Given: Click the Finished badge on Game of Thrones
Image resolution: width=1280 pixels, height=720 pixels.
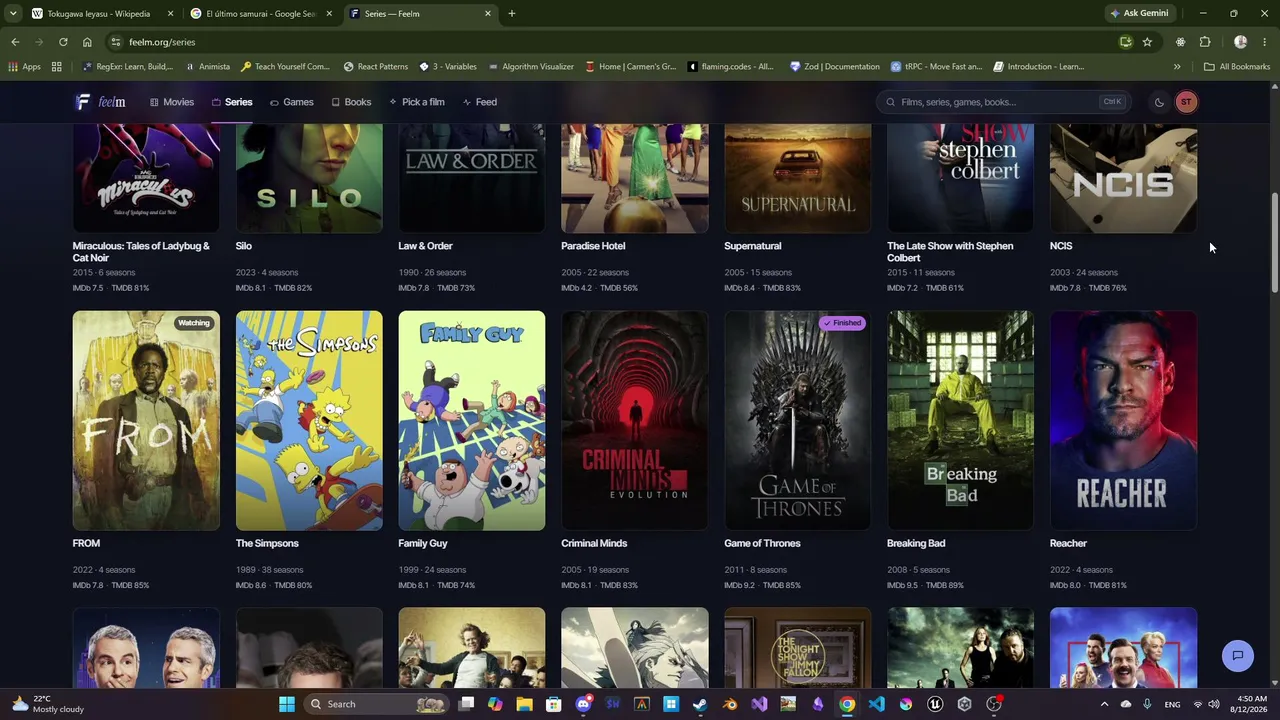Looking at the screenshot, I should [x=842, y=323].
